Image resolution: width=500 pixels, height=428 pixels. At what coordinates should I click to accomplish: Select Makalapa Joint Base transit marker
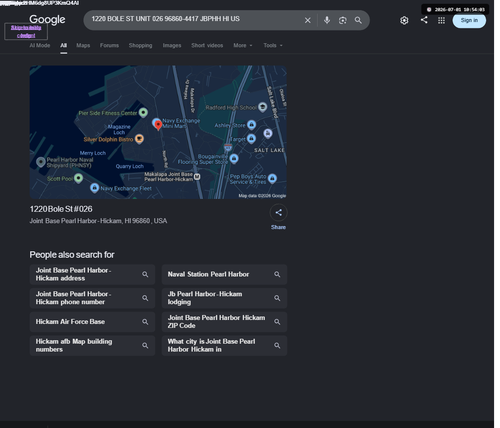tap(197, 177)
